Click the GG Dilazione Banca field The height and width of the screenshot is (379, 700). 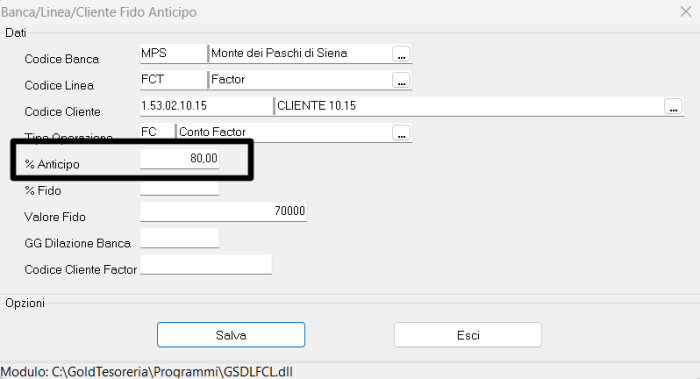click(x=179, y=237)
